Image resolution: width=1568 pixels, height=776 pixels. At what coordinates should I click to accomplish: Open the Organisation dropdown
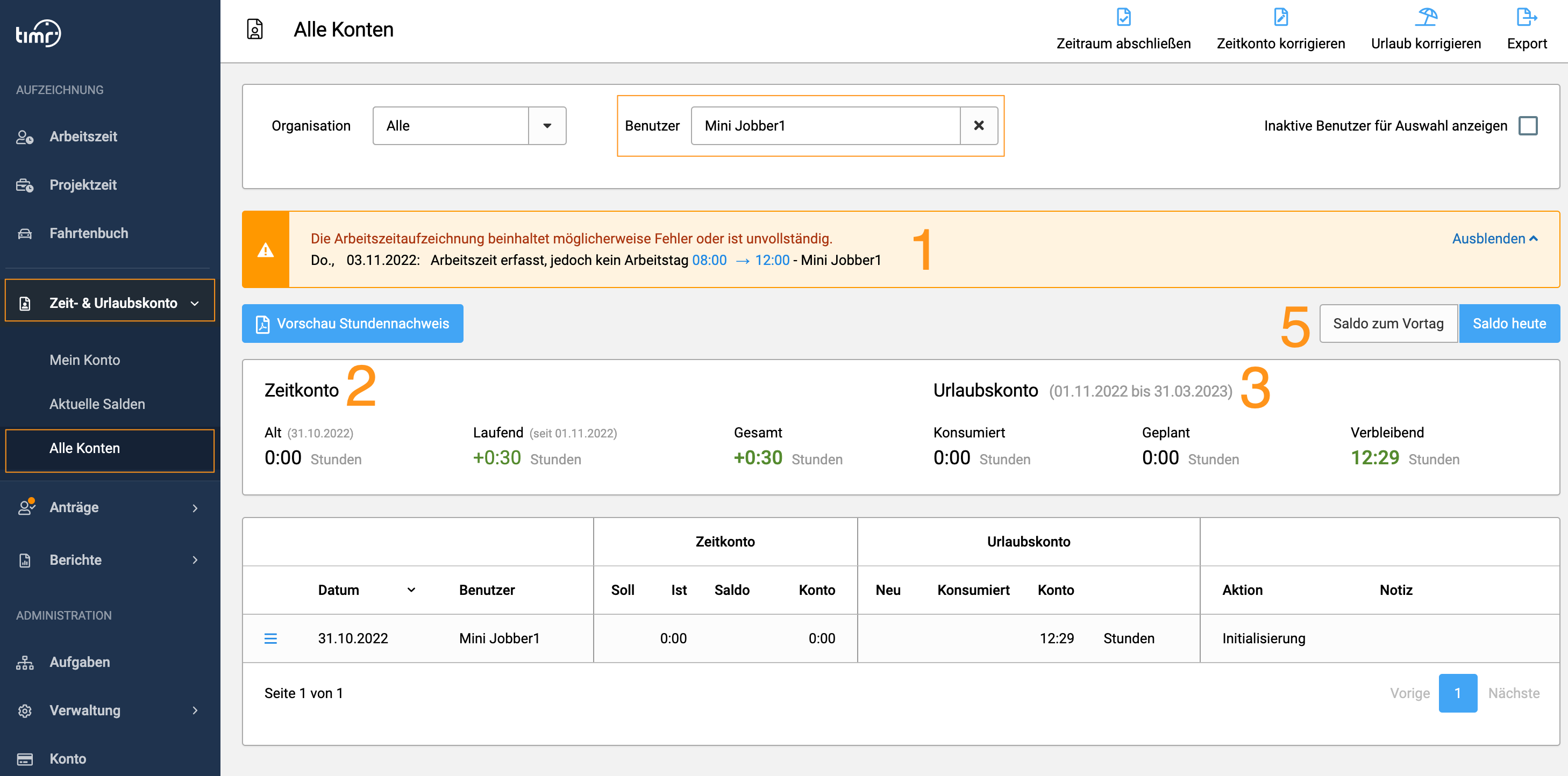tap(469, 126)
